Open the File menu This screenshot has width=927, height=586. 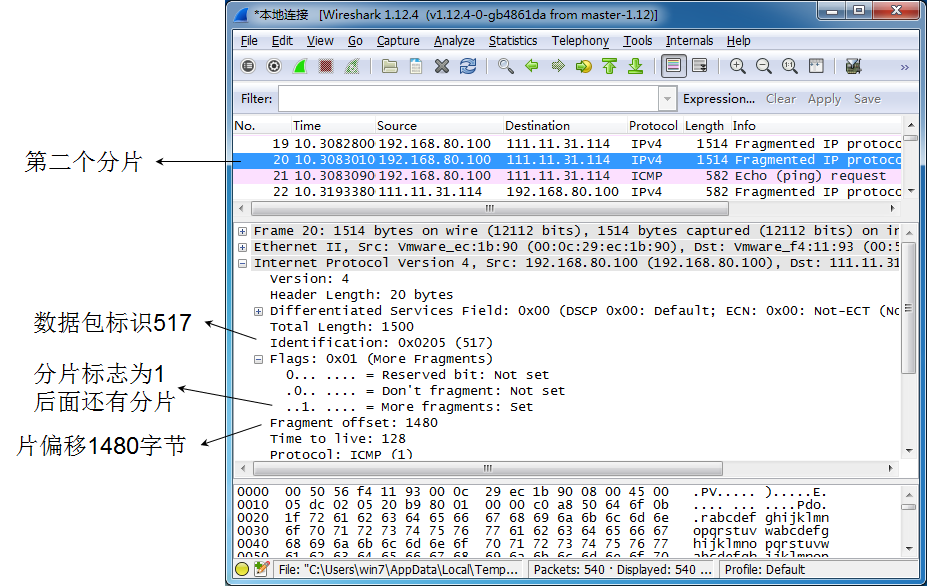(249, 41)
